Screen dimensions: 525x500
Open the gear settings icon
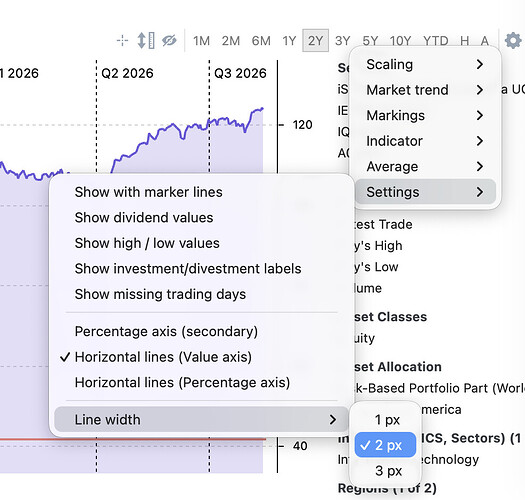[x=513, y=41]
